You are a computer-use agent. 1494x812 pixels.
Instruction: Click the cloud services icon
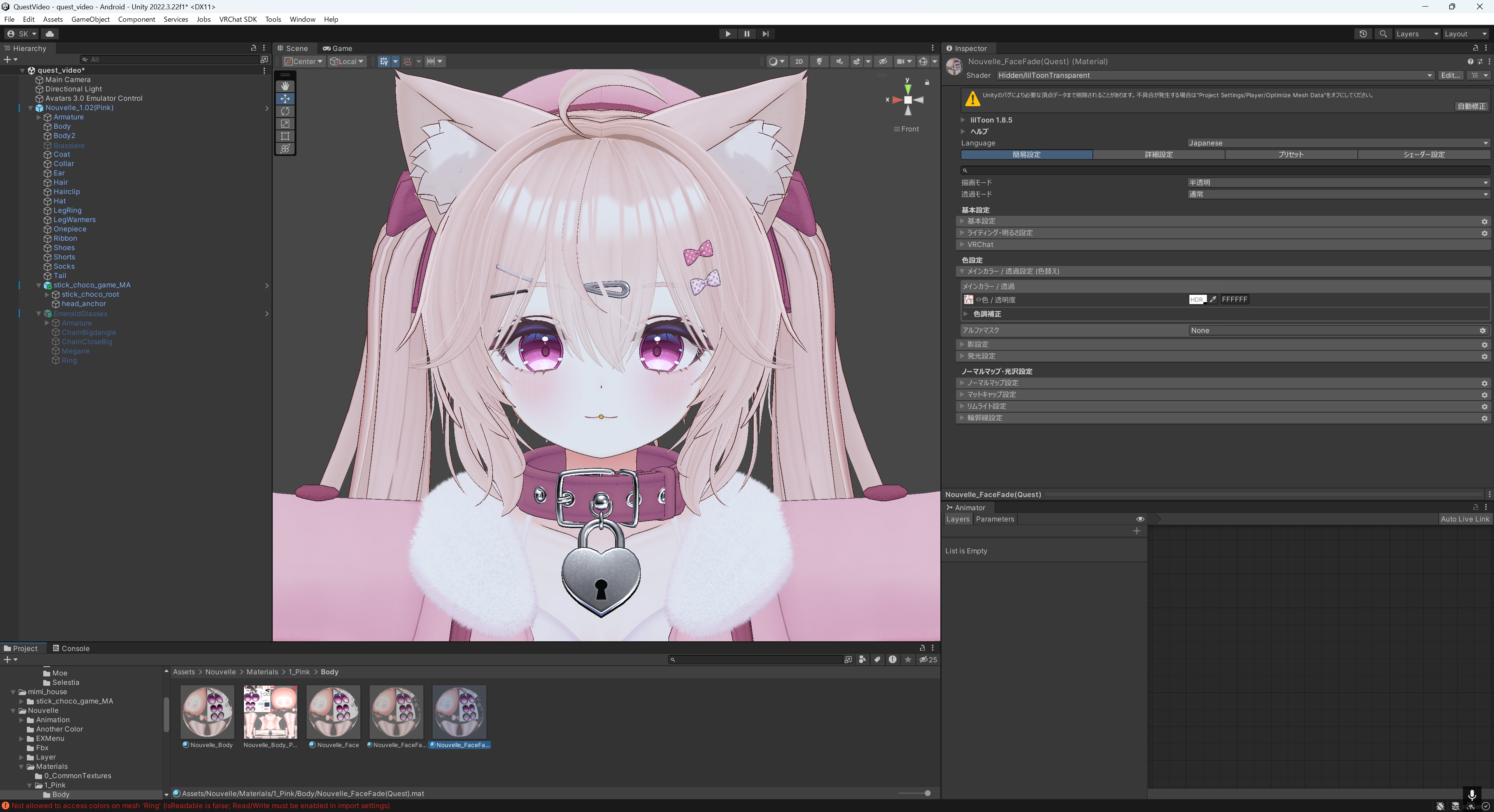coord(50,33)
